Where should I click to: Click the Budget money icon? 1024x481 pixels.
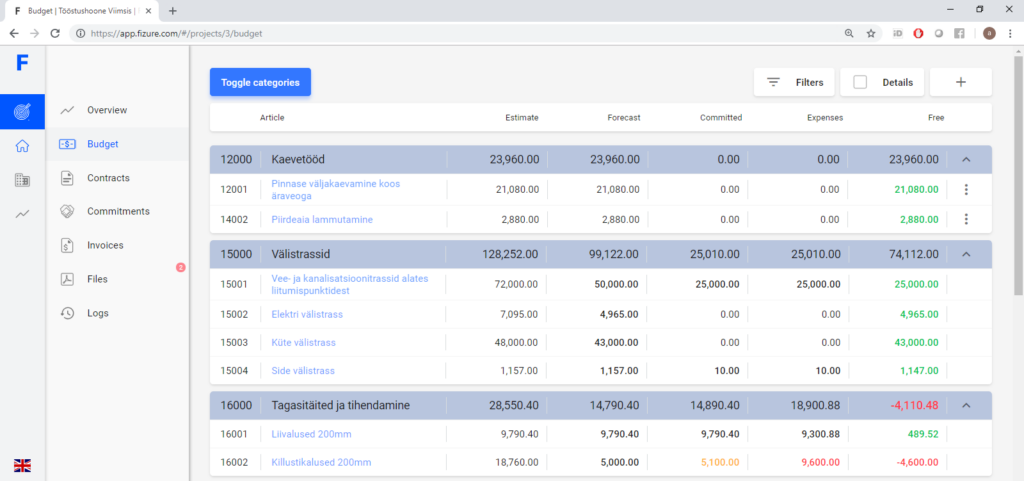[x=67, y=144]
